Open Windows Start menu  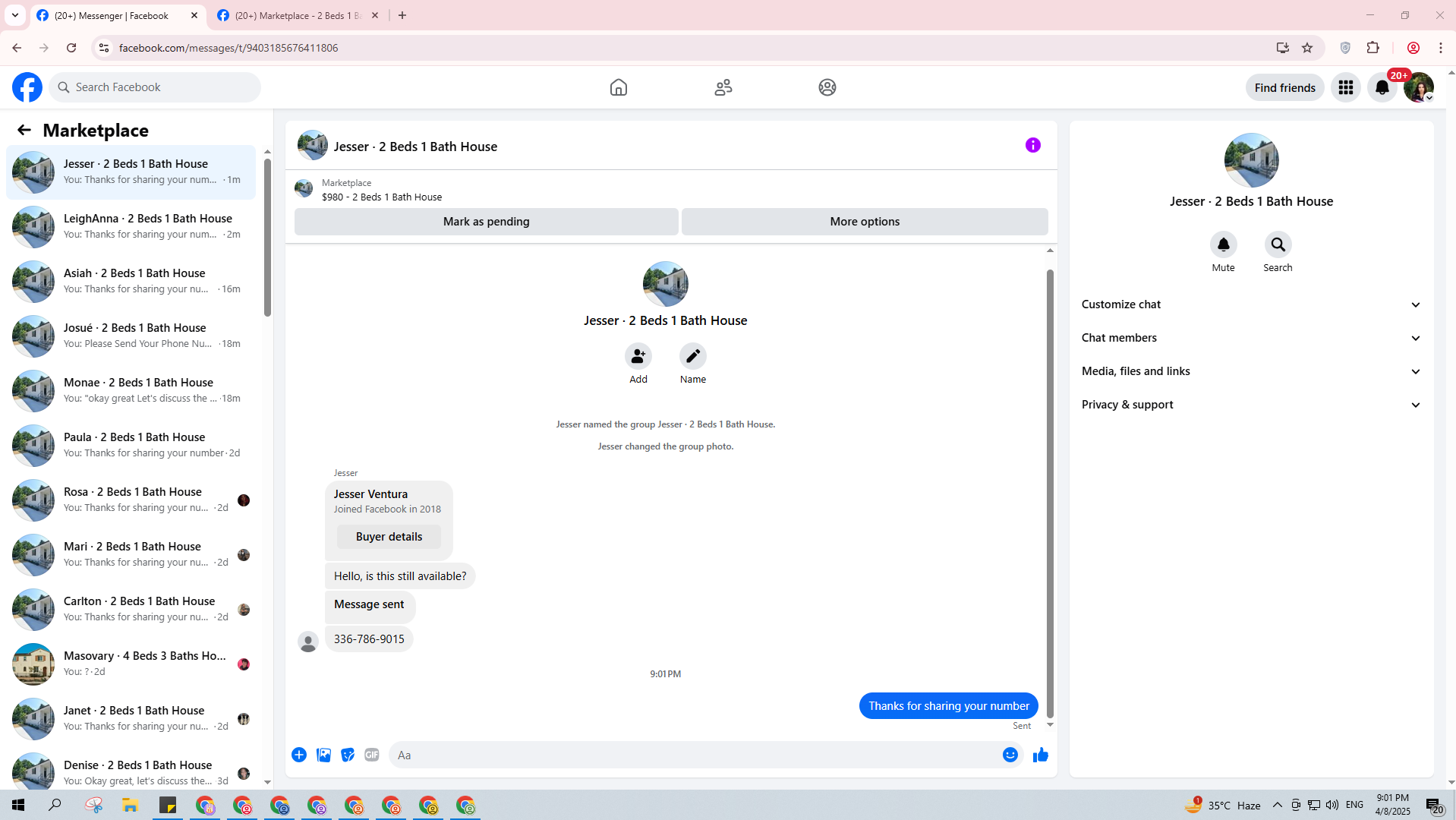(18, 805)
